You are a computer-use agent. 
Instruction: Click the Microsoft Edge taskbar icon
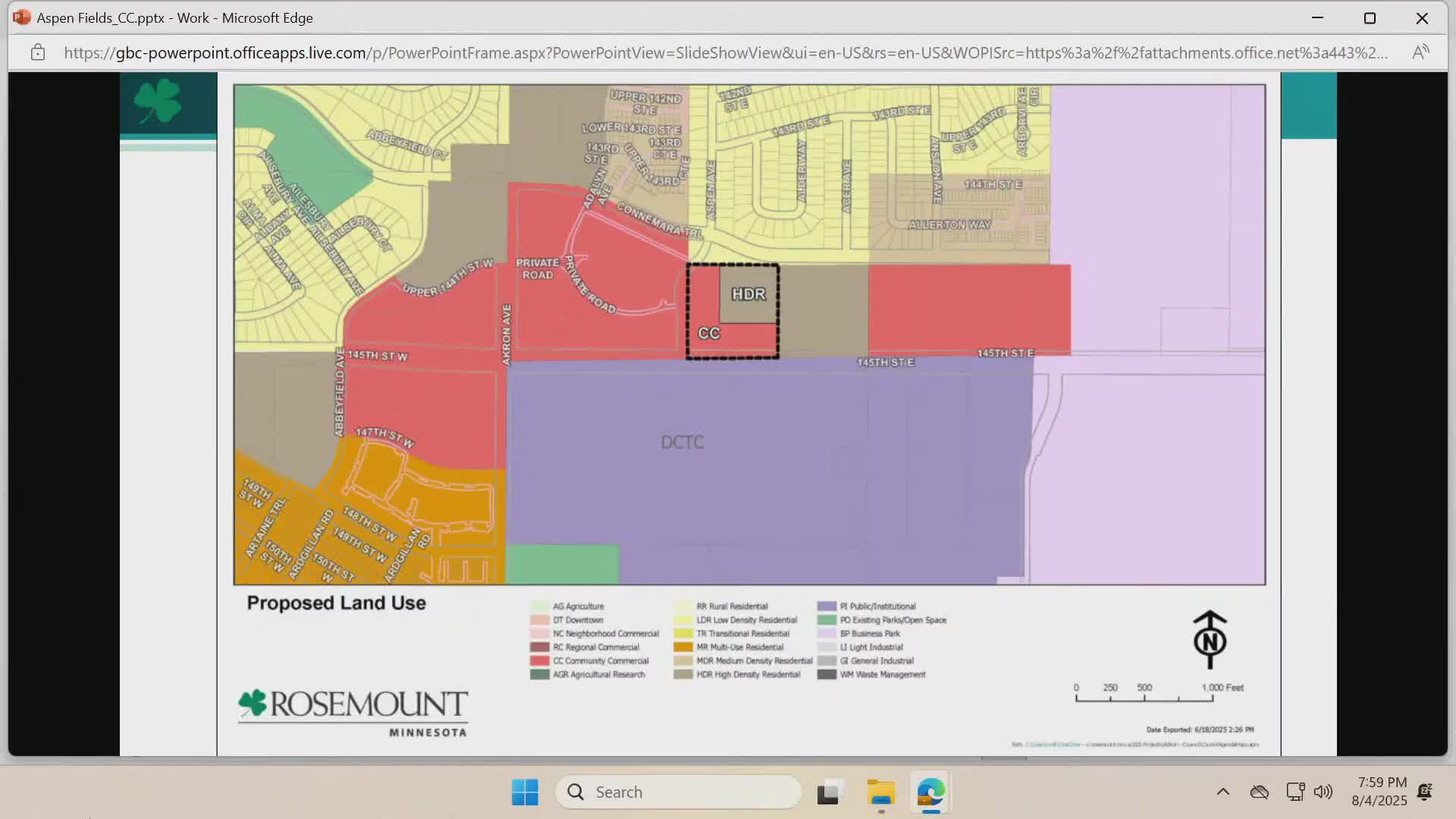point(930,792)
